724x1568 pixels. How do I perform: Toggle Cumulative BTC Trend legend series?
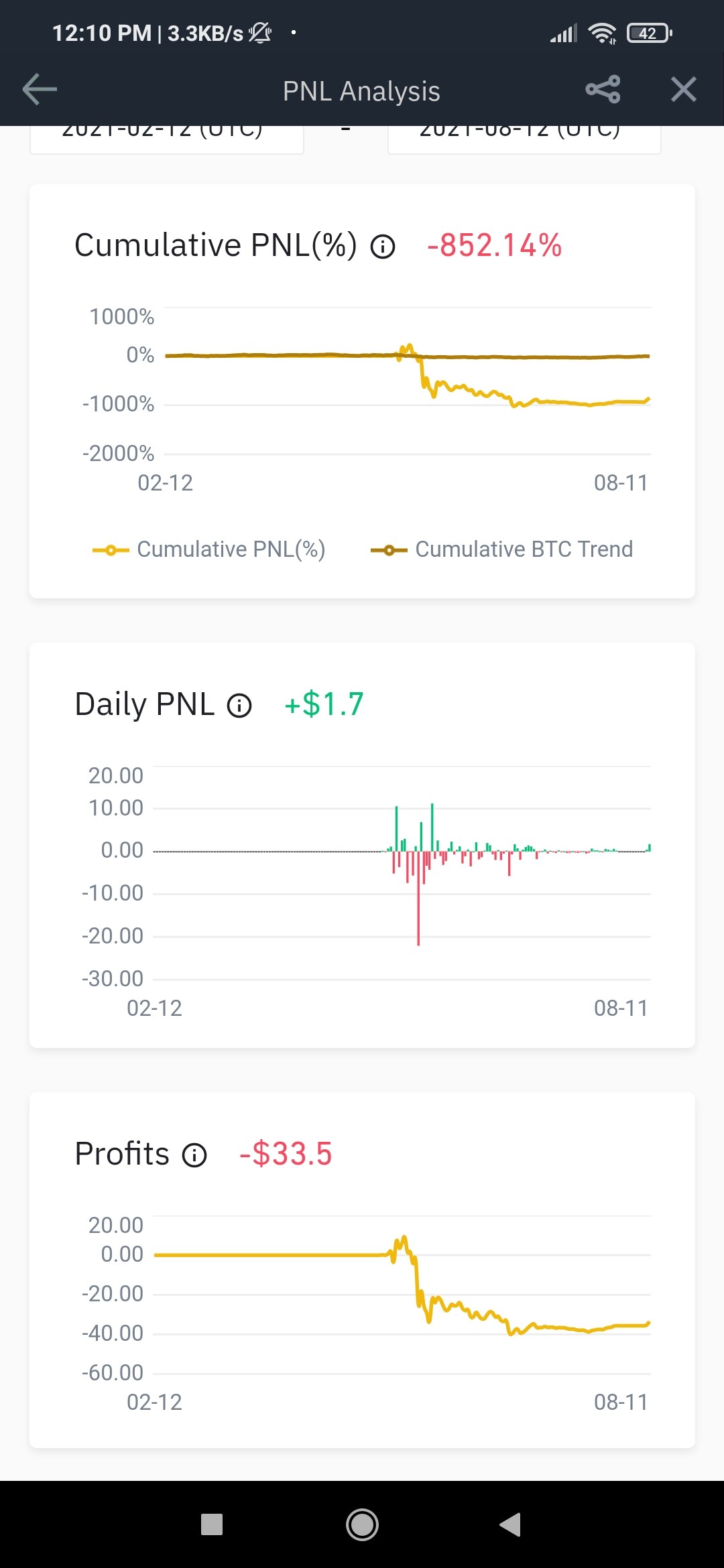(501, 549)
